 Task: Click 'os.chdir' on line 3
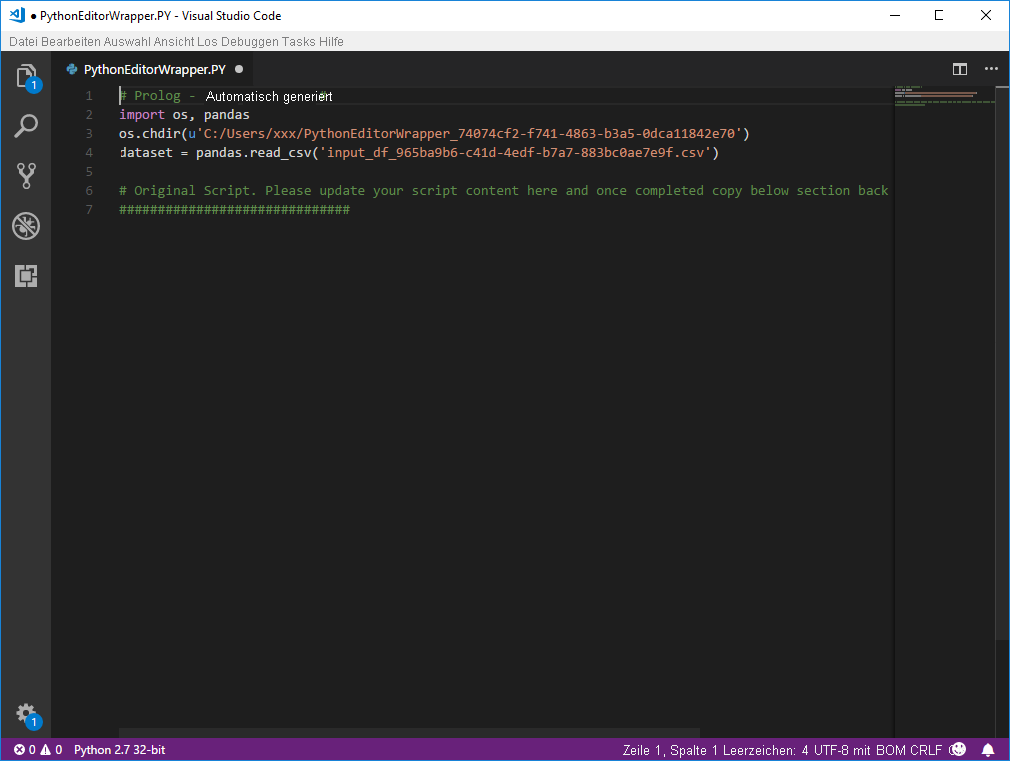(149, 133)
